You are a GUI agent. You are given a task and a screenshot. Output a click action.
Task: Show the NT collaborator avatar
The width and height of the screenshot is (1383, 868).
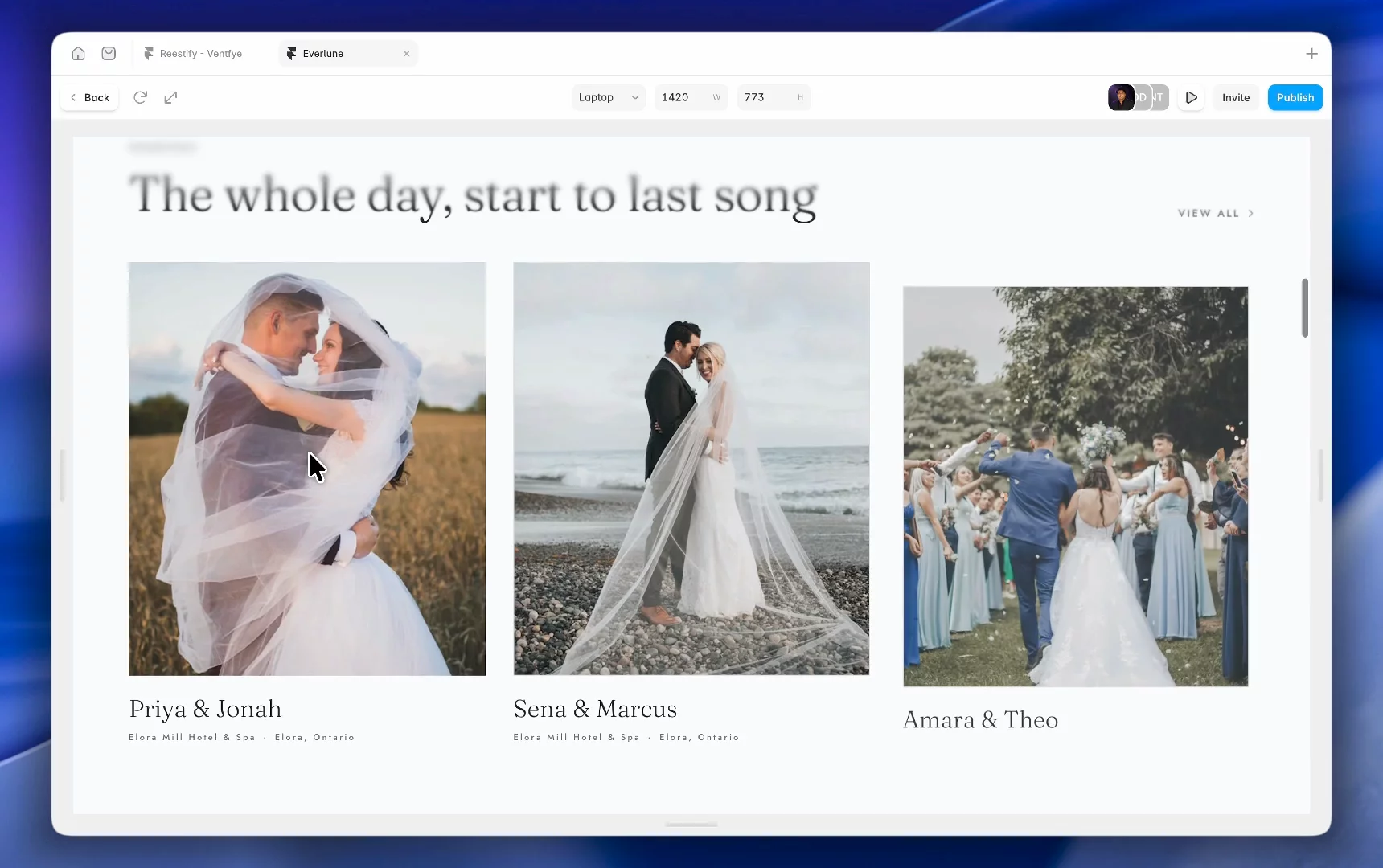click(1159, 97)
